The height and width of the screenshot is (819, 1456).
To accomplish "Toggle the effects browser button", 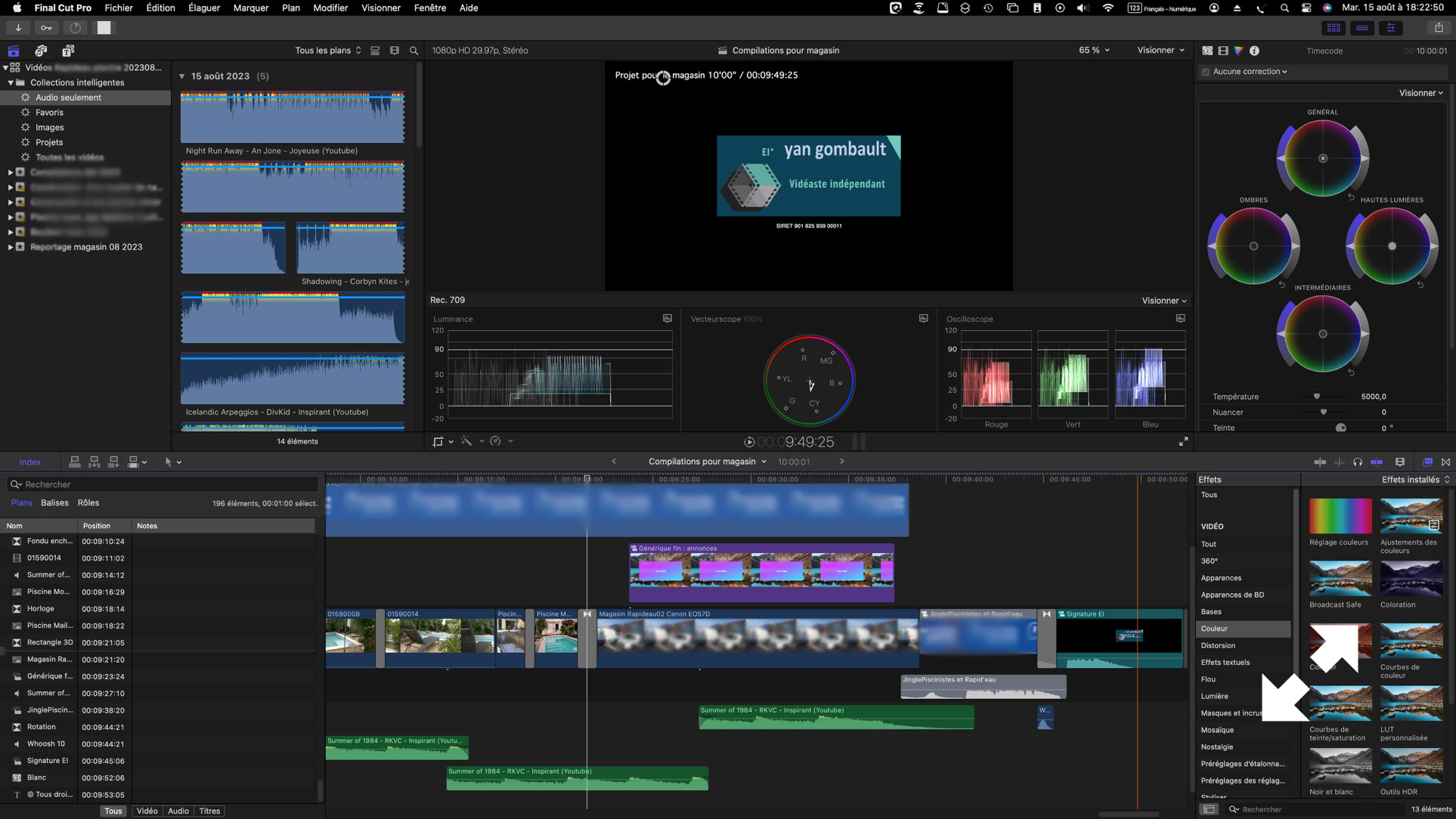I will pos(1427,462).
